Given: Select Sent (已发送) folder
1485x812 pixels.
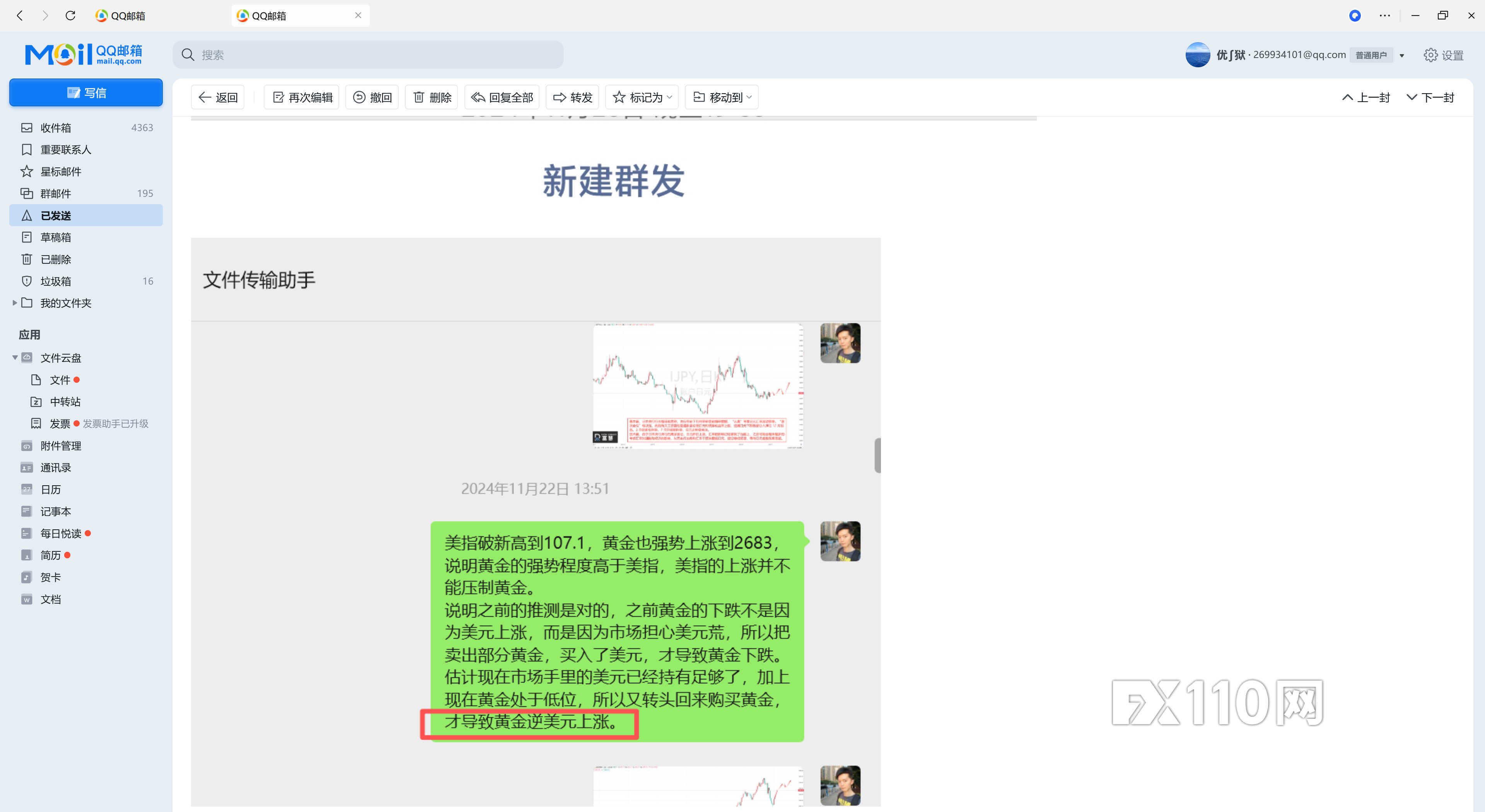Looking at the screenshot, I should point(86,215).
